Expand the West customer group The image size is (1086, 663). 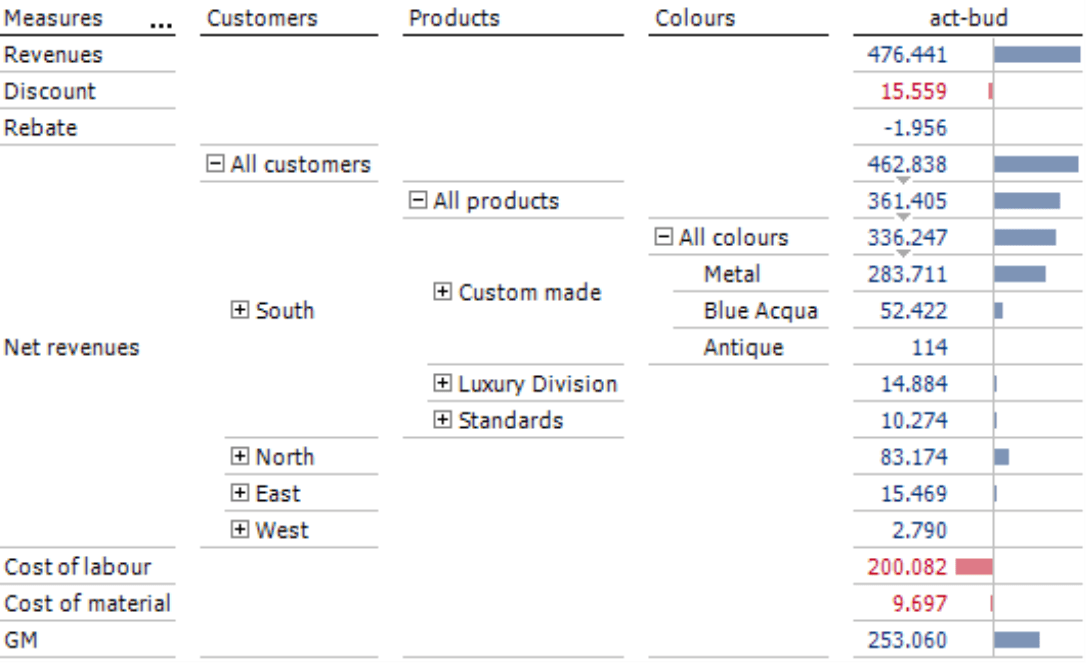240,529
